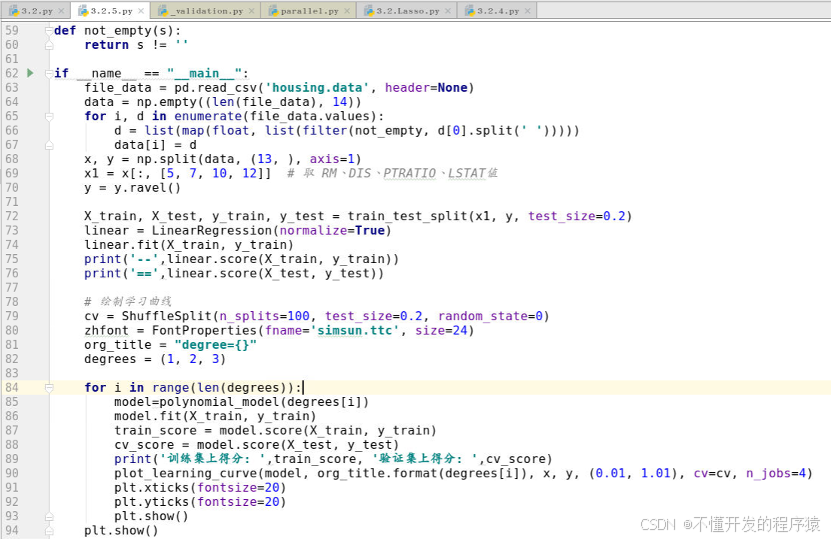Click plt.show() on line 93
This screenshot has width=832, height=540.
[151, 516]
